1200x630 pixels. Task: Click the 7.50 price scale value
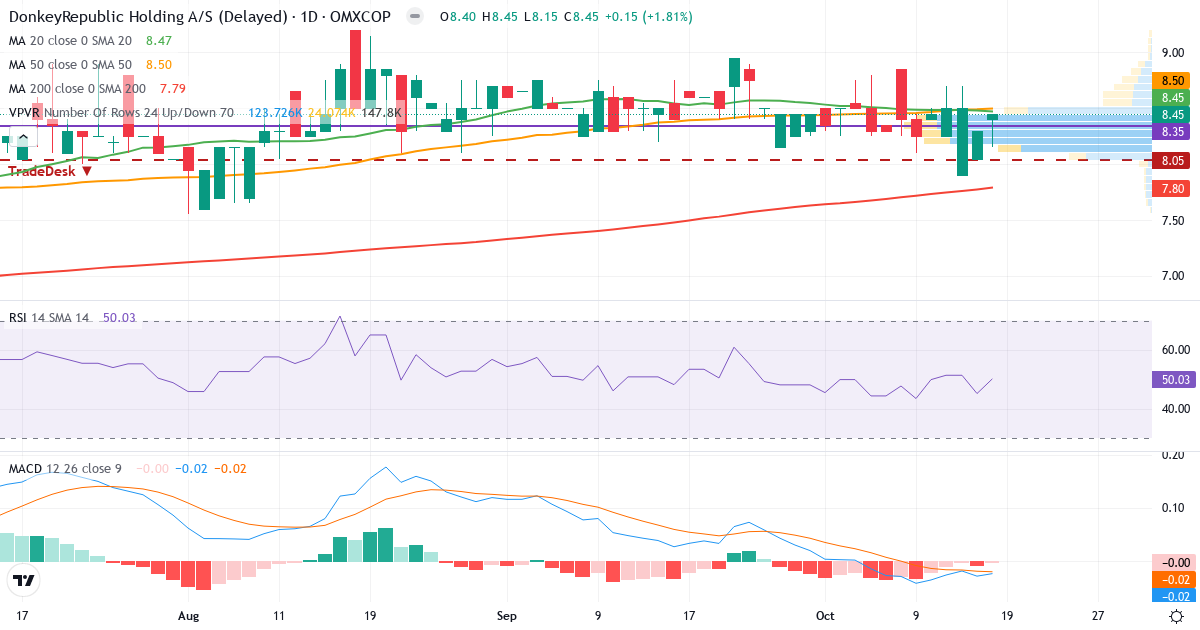[1173, 220]
